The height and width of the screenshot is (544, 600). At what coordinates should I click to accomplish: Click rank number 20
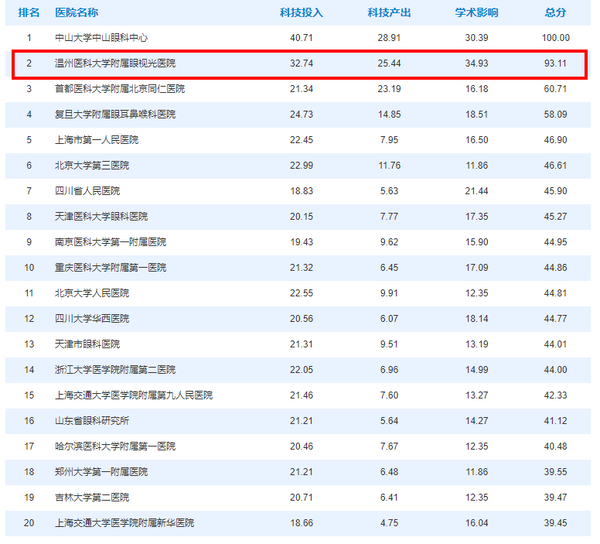29,523
